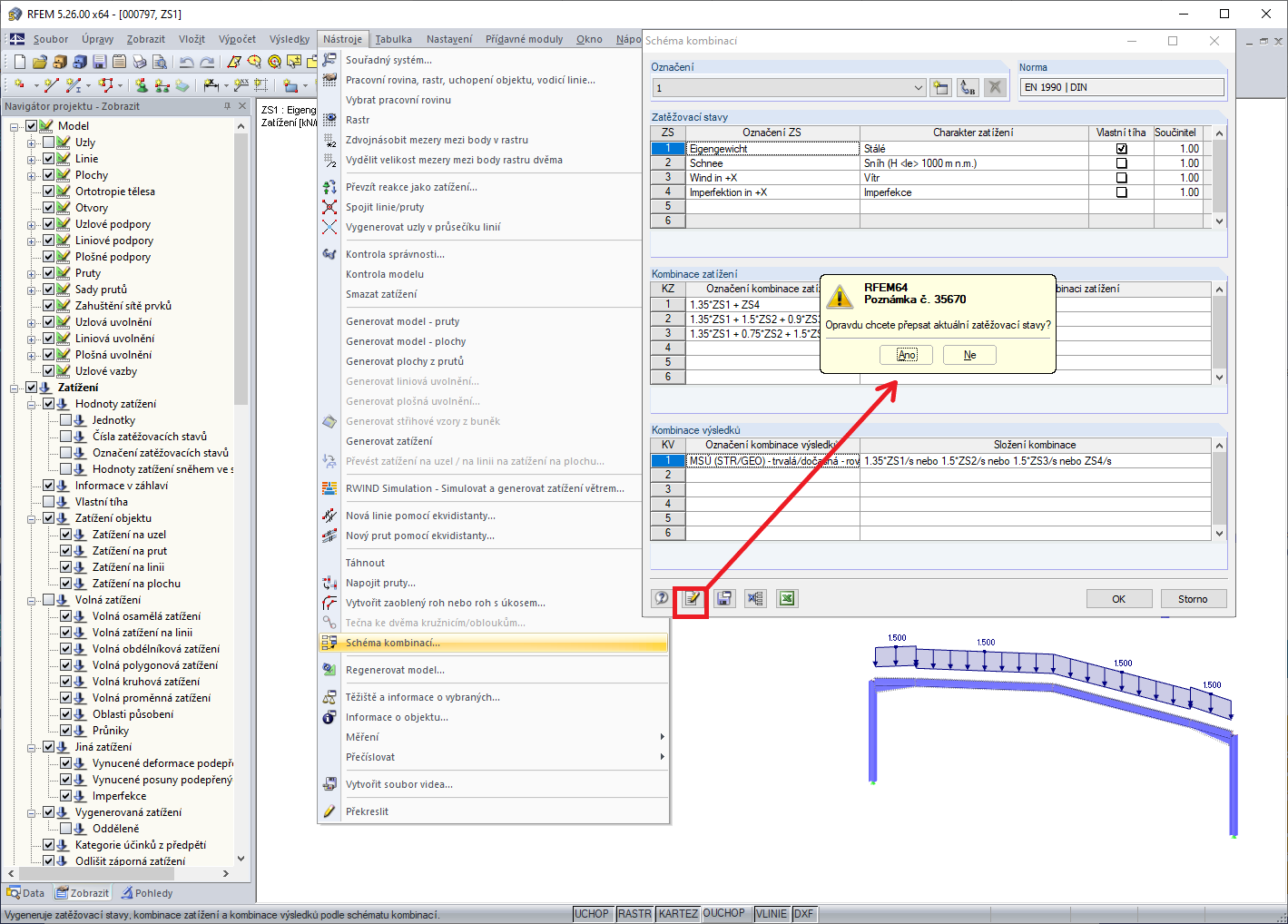This screenshot has width=1288, height=924.
Task: Click the New document icon in the toolbar
Action: [x=19, y=62]
